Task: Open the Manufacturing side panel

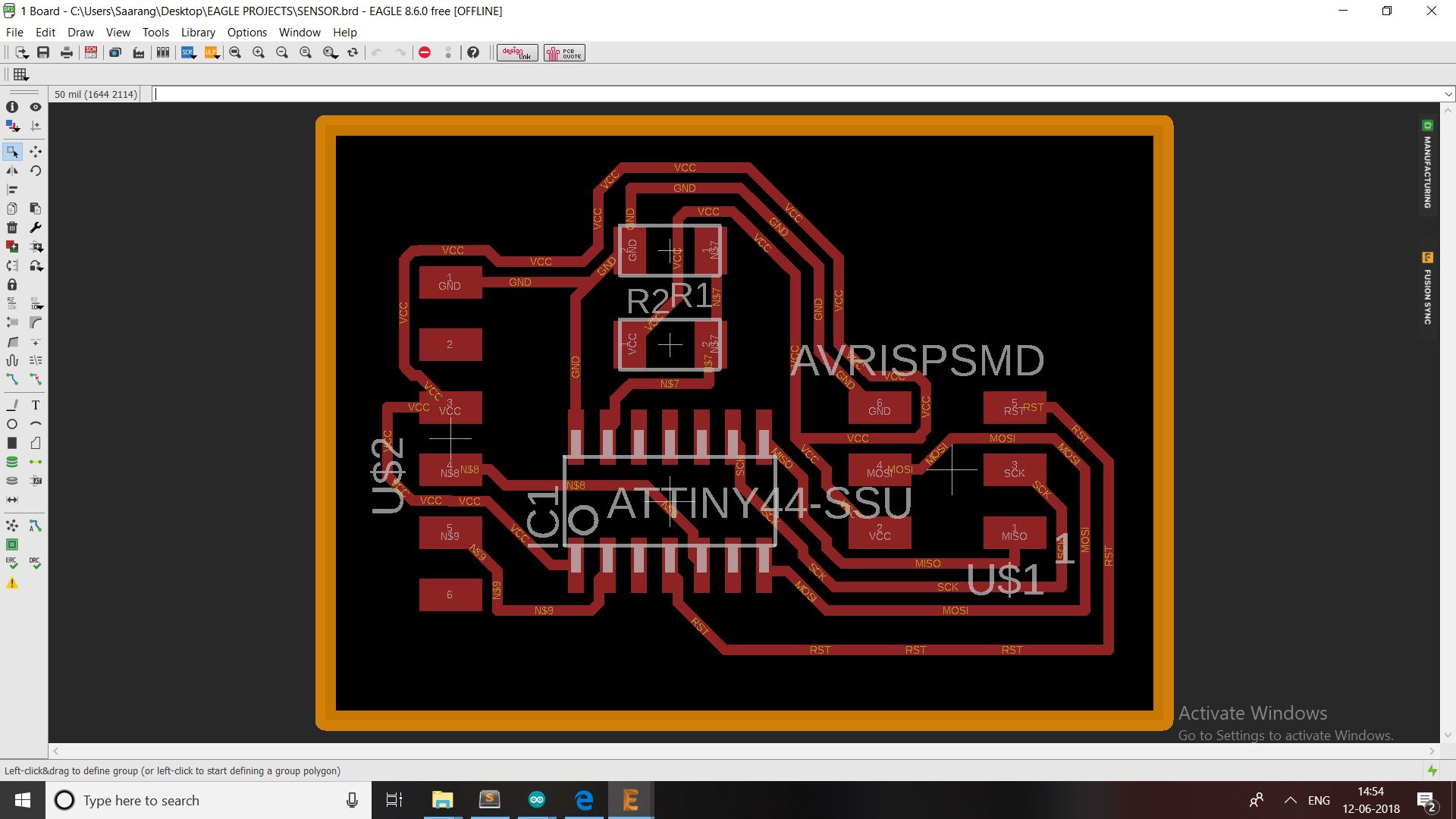Action: pos(1427,165)
